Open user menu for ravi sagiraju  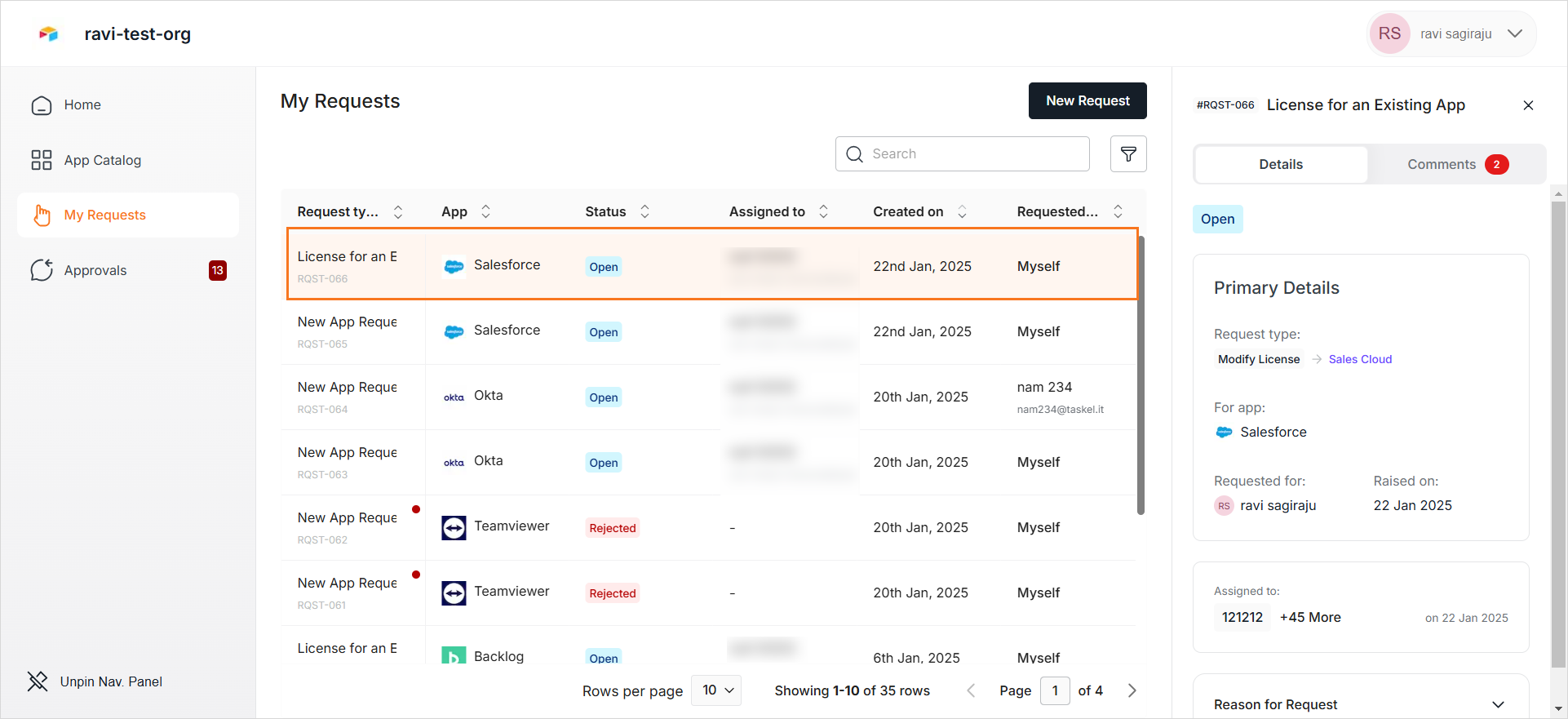[x=1451, y=33]
